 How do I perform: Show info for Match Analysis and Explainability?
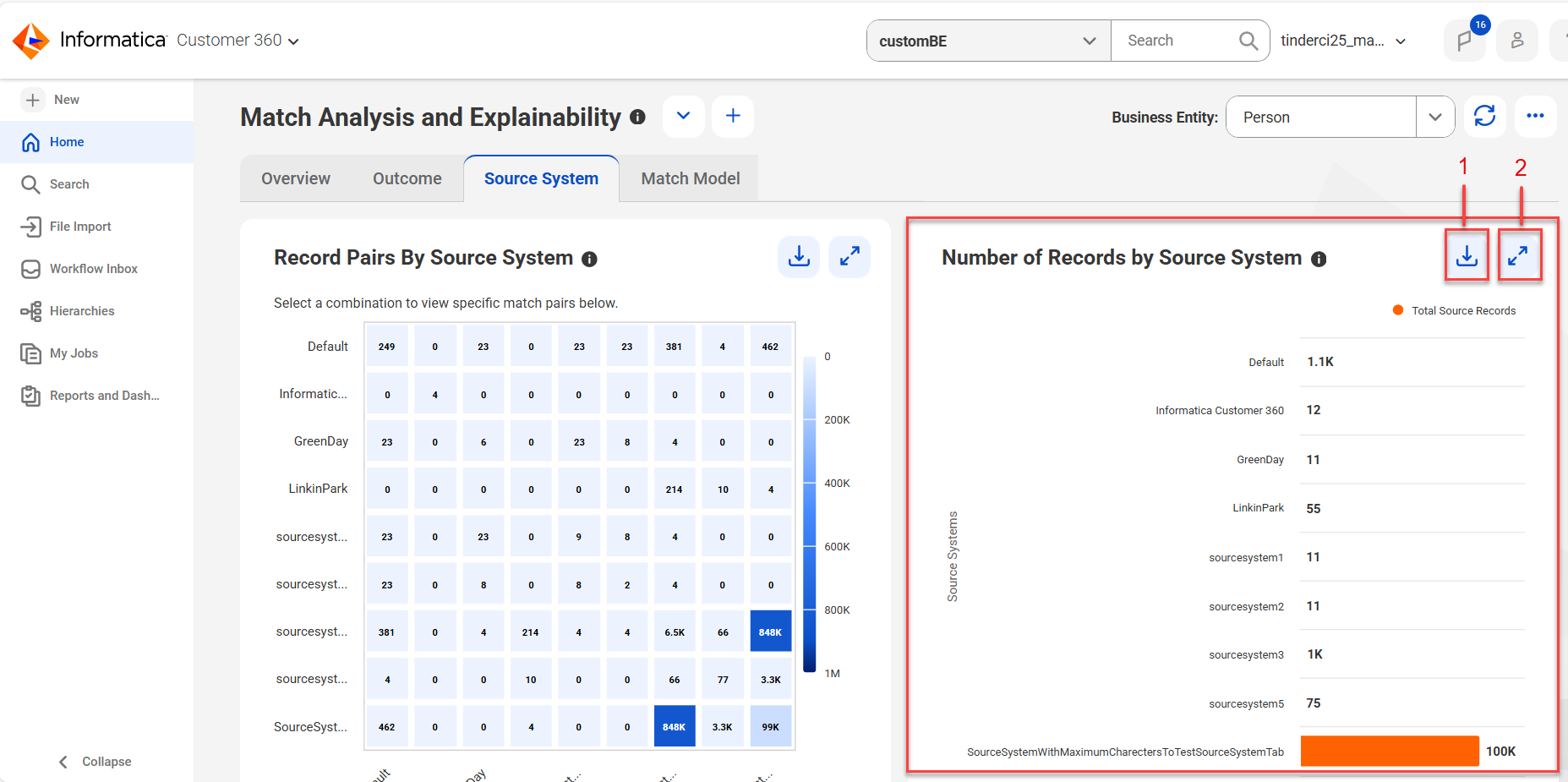(638, 118)
